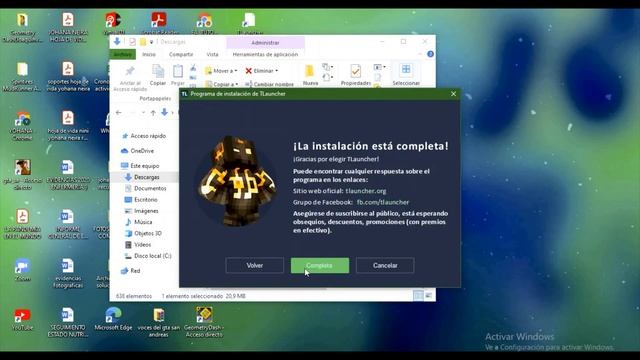Click the green Completa button
The width and height of the screenshot is (640, 360).
pos(320,265)
